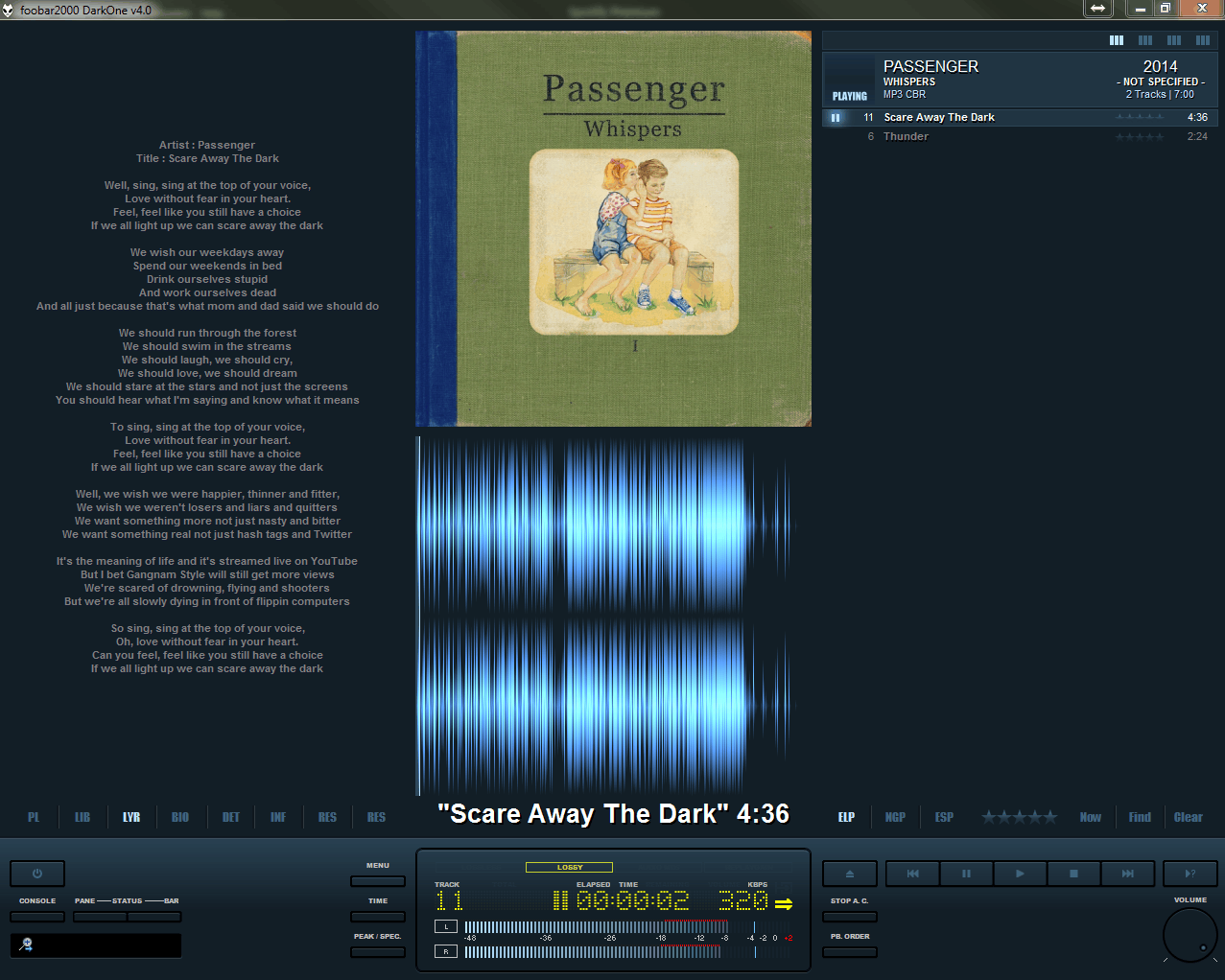The image size is (1225, 980).
Task: Select the fourth playlist layout icon
Action: click(x=1203, y=40)
